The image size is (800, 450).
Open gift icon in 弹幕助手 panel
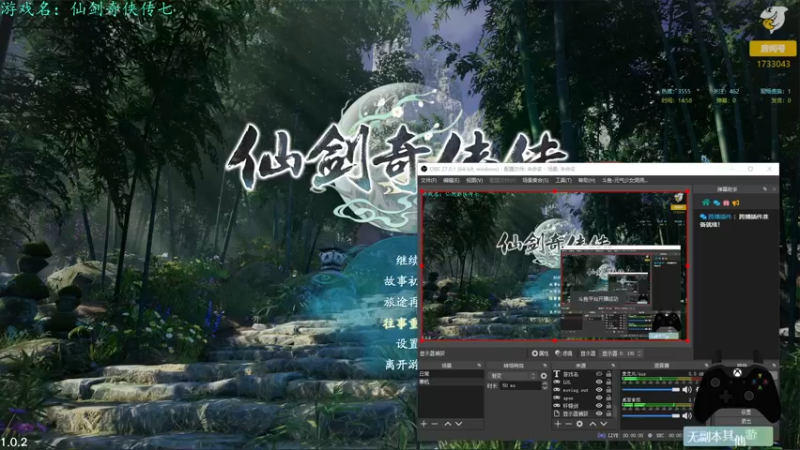[726, 203]
